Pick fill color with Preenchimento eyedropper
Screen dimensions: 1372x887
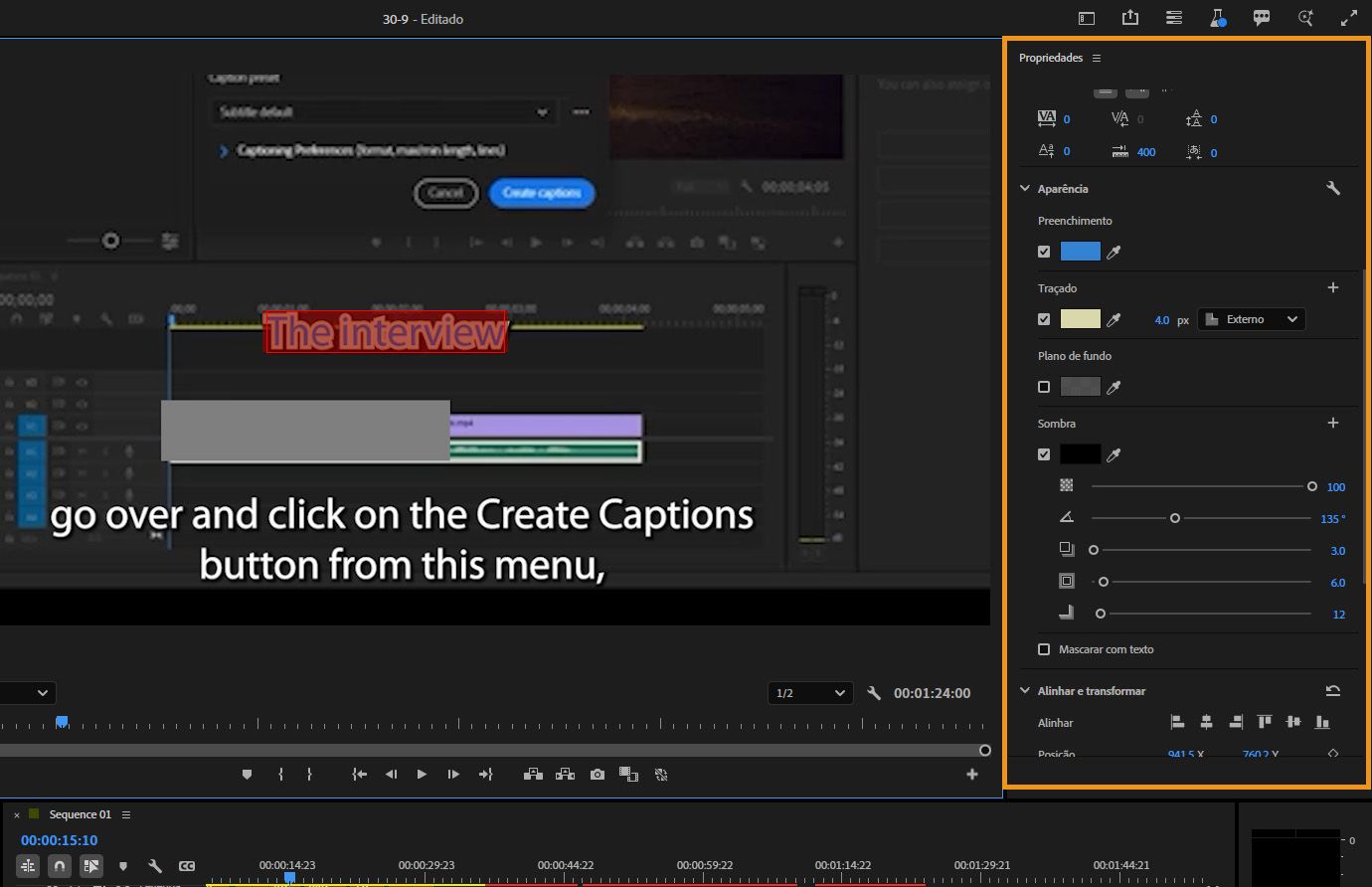(1114, 253)
